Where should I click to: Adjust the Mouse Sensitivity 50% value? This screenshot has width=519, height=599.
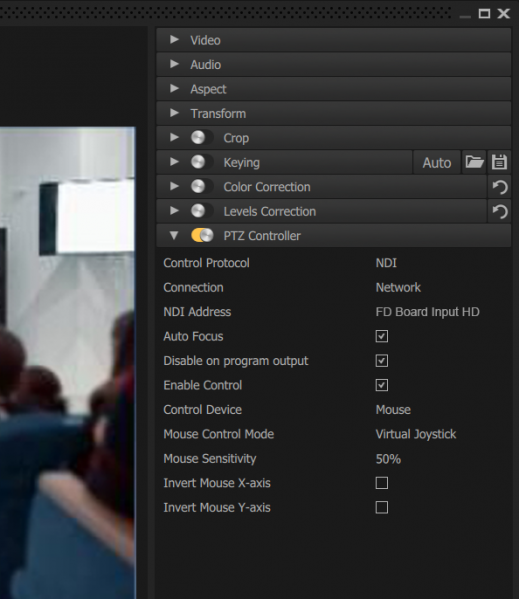tap(388, 459)
